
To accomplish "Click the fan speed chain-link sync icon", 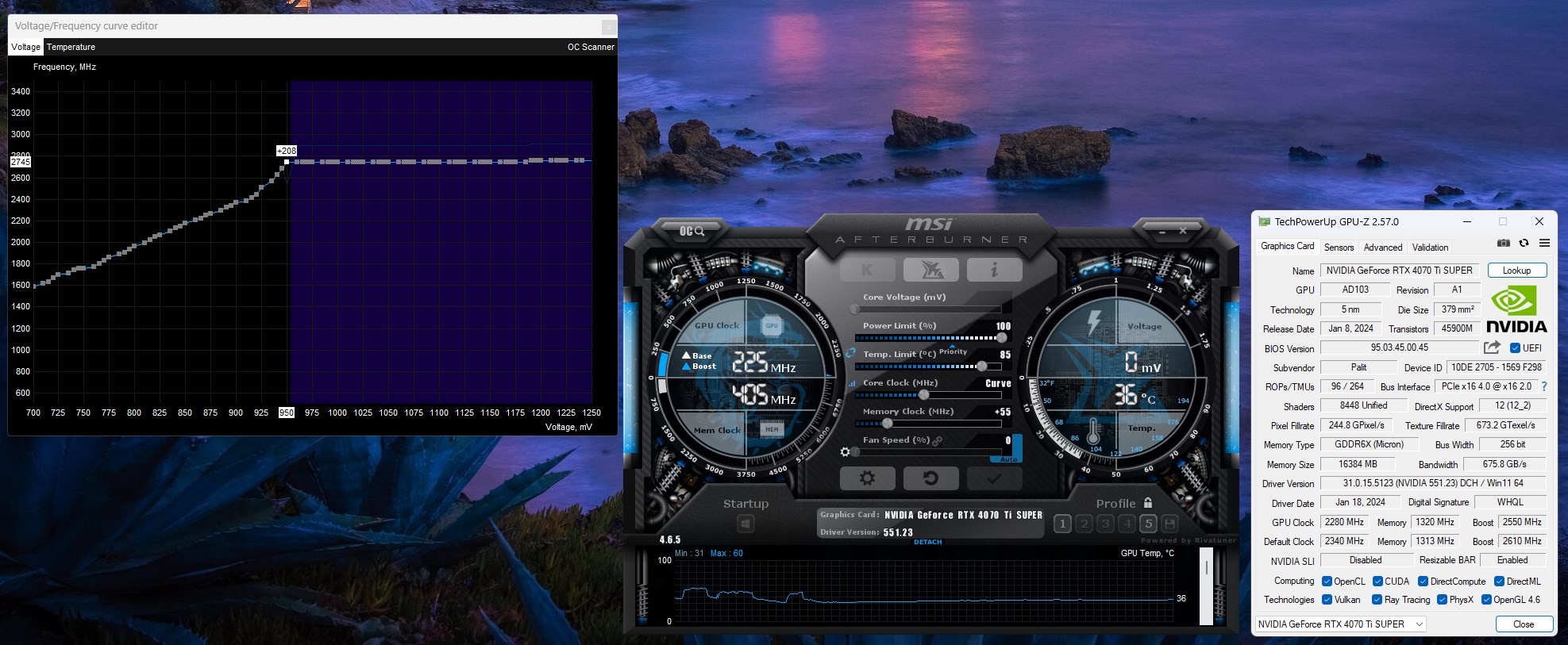I will click(x=938, y=440).
